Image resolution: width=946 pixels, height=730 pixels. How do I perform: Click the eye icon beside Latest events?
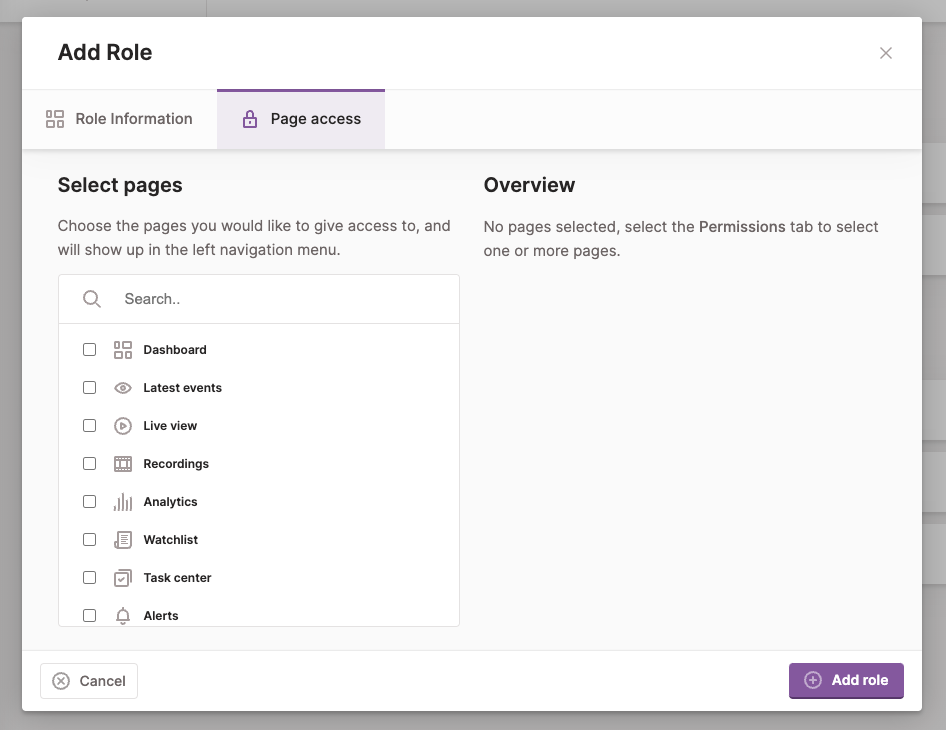122,387
